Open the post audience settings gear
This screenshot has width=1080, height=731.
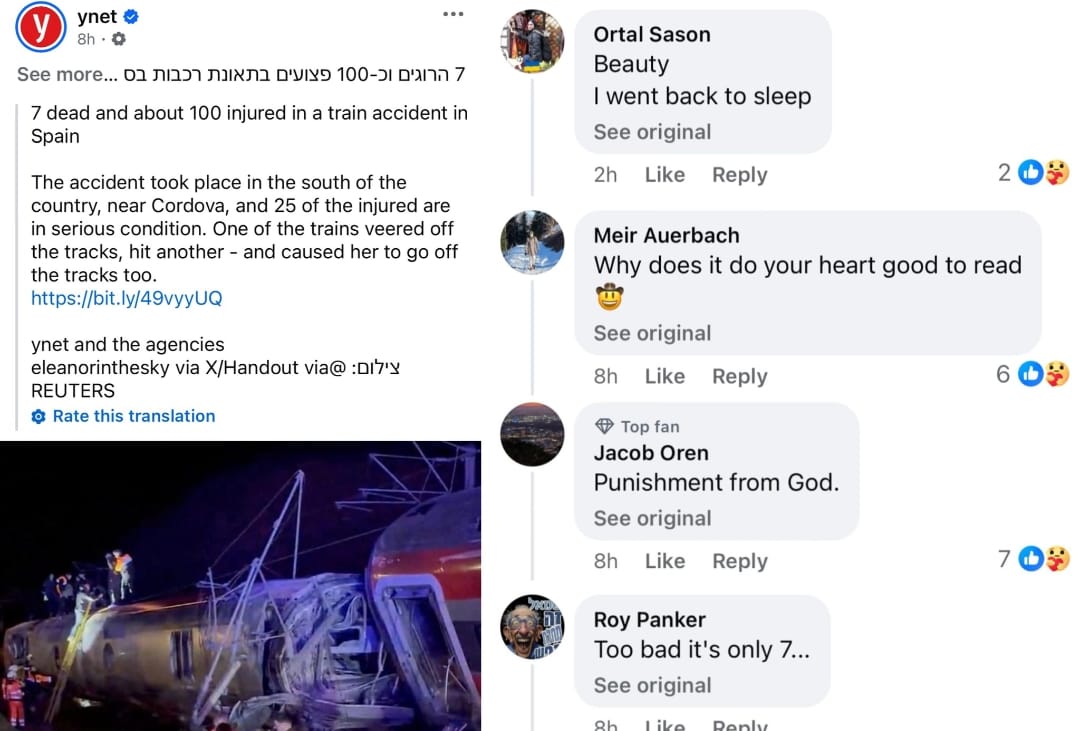coord(119,39)
